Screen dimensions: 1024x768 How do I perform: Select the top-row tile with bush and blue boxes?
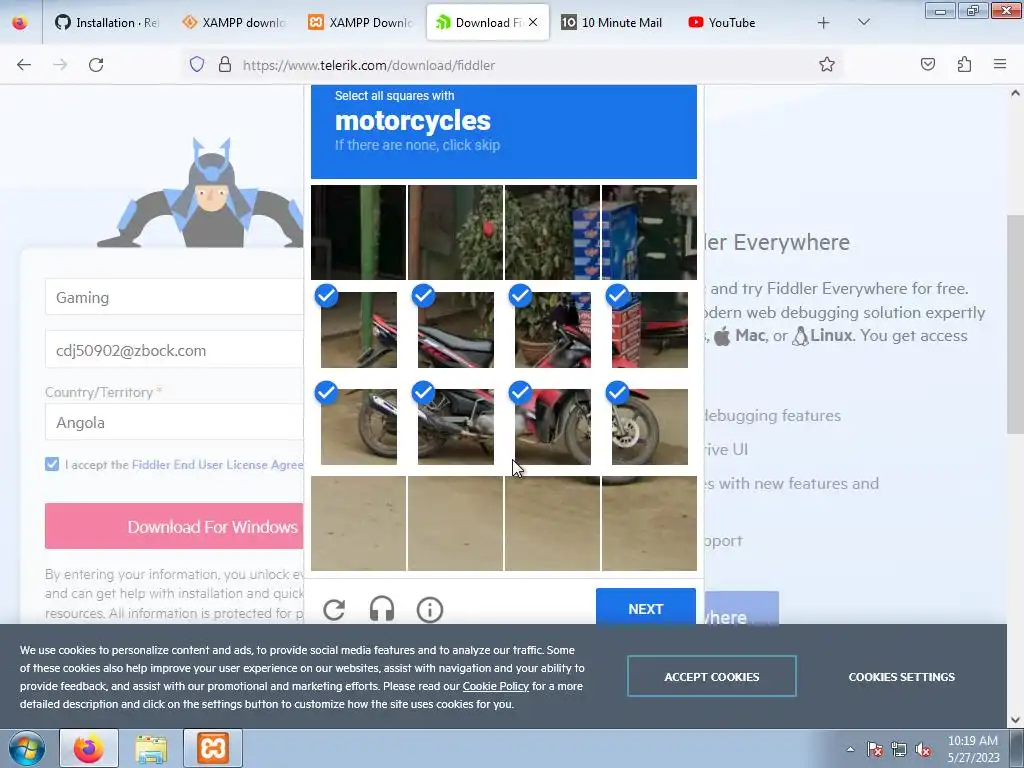pyautogui.click(x=552, y=232)
